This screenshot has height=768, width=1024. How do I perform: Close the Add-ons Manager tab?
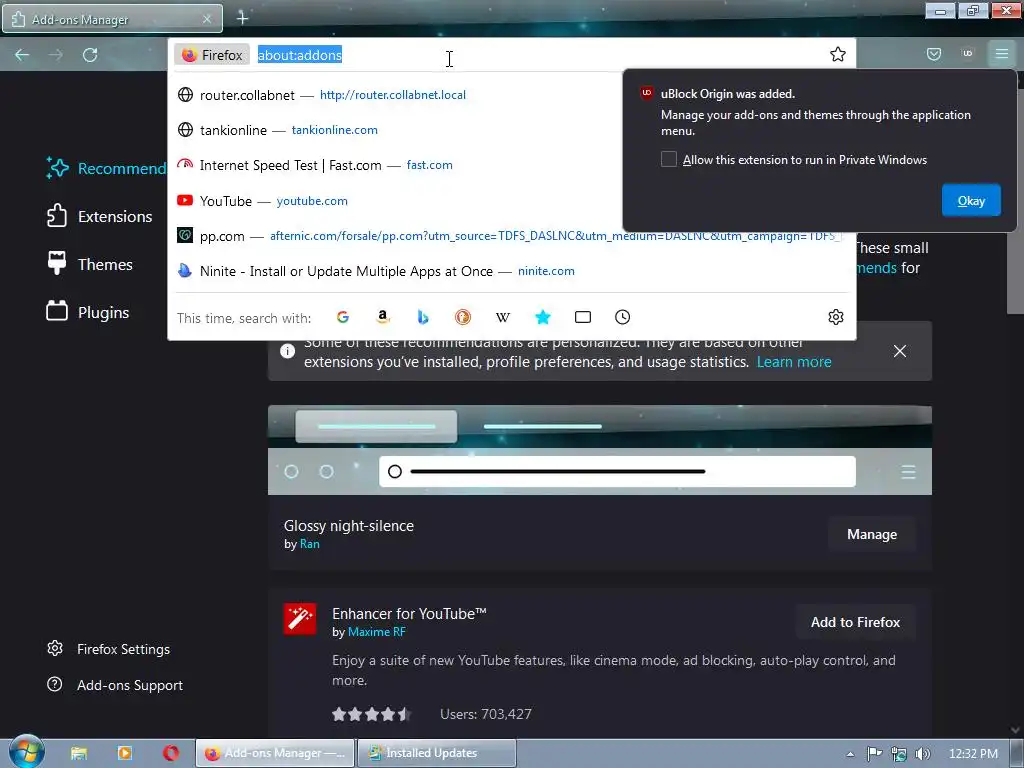pyautogui.click(x=207, y=19)
